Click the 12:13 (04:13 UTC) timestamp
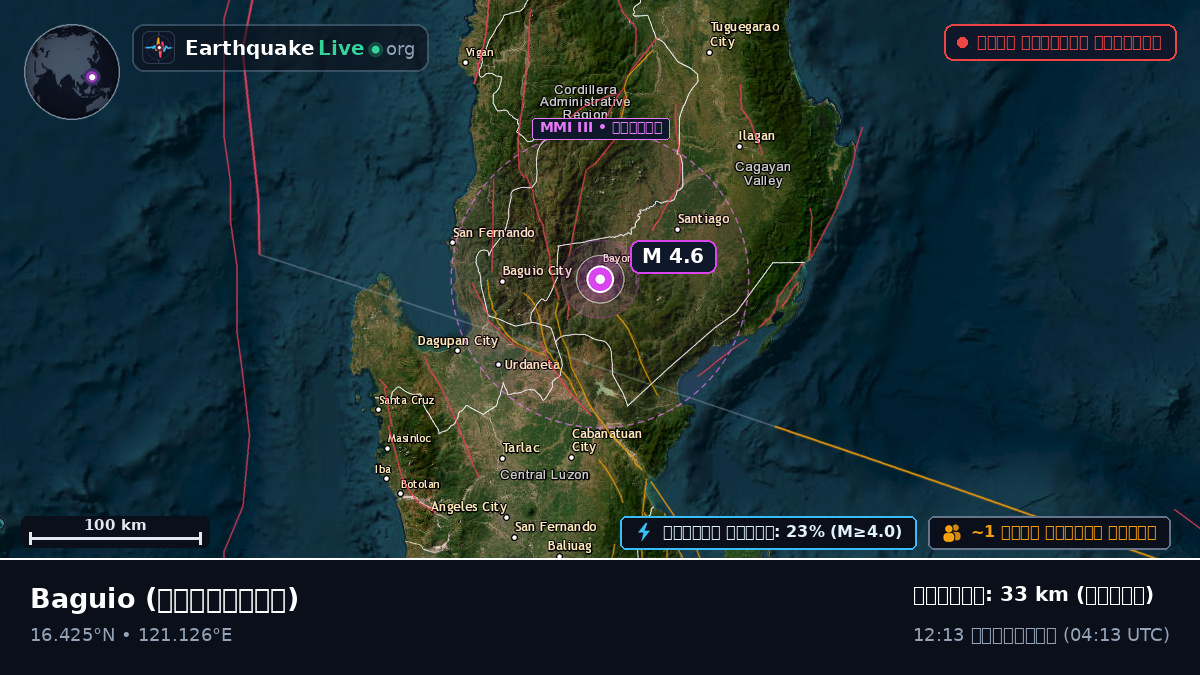The height and width of the screenshot is (675, 1200). click(x=1041, y=635)
